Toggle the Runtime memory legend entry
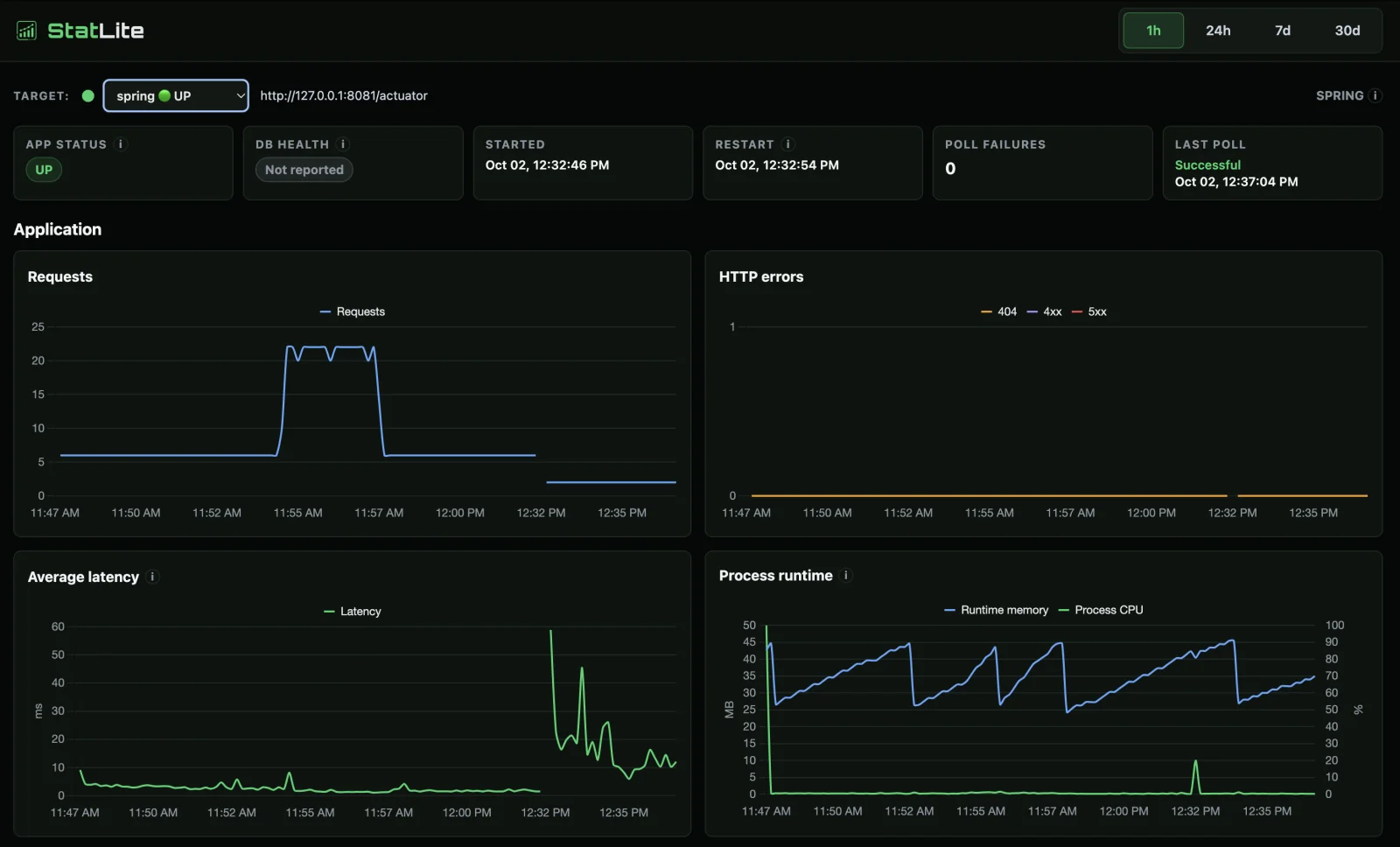 (996, 610)
